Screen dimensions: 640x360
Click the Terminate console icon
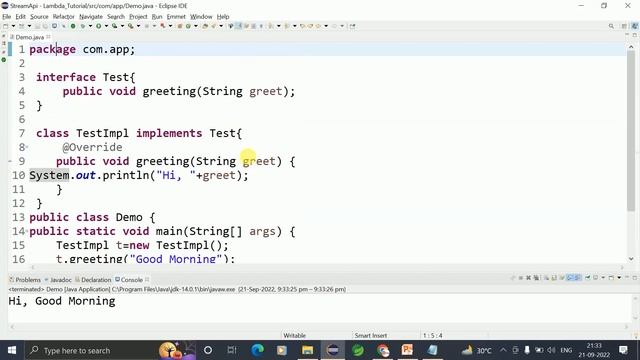click(520, 278)
